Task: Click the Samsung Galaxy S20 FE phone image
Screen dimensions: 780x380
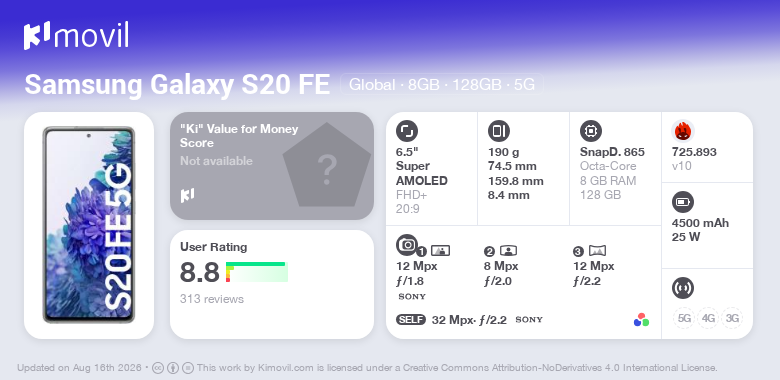Action: point(89,225)
